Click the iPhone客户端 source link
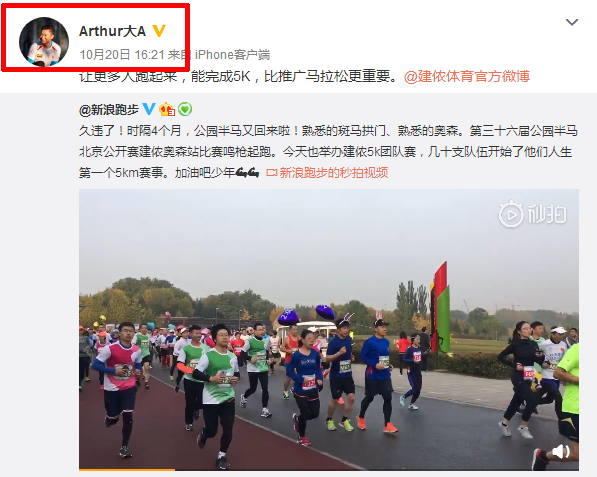This screenshot has width=597, height=477. click(x=232, y=55)
